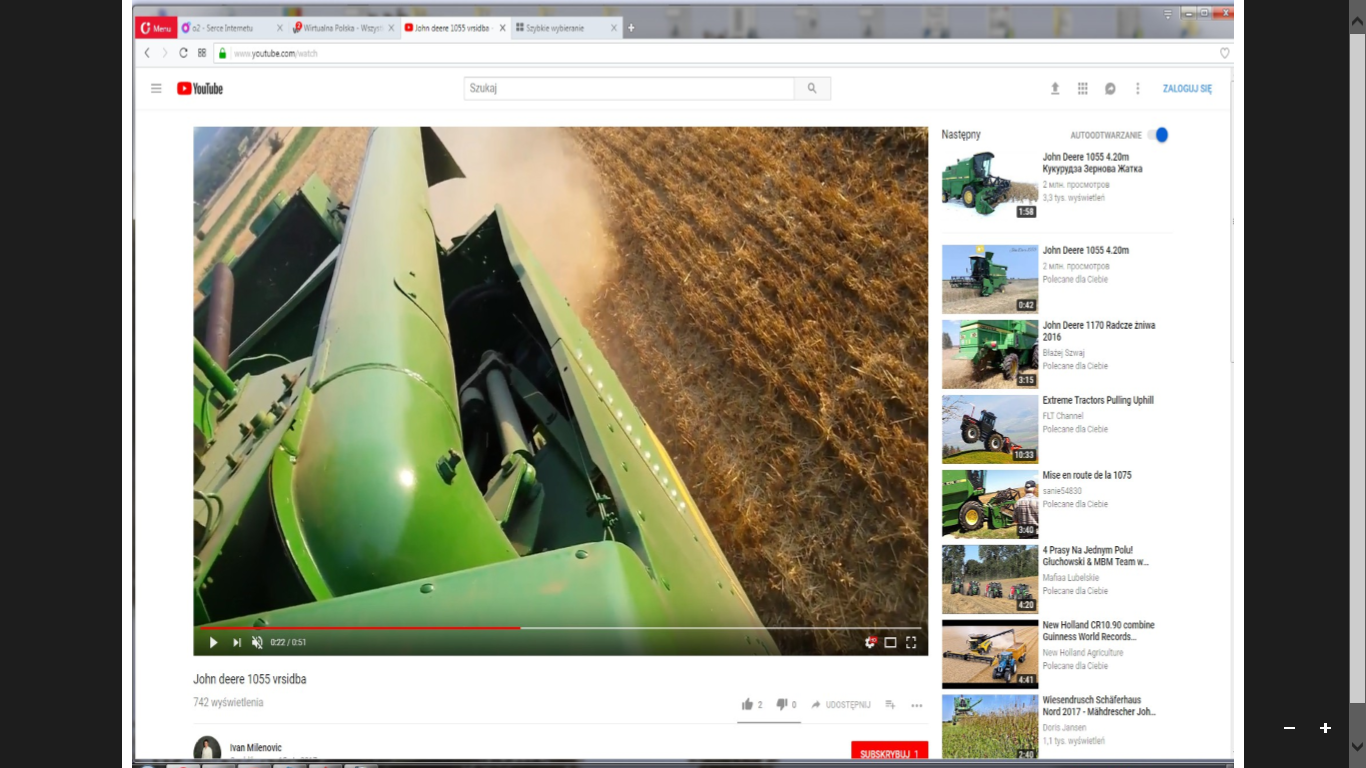1366x768 pixels.
Task: Like the video with thumbs up
Action: (747, 704)
